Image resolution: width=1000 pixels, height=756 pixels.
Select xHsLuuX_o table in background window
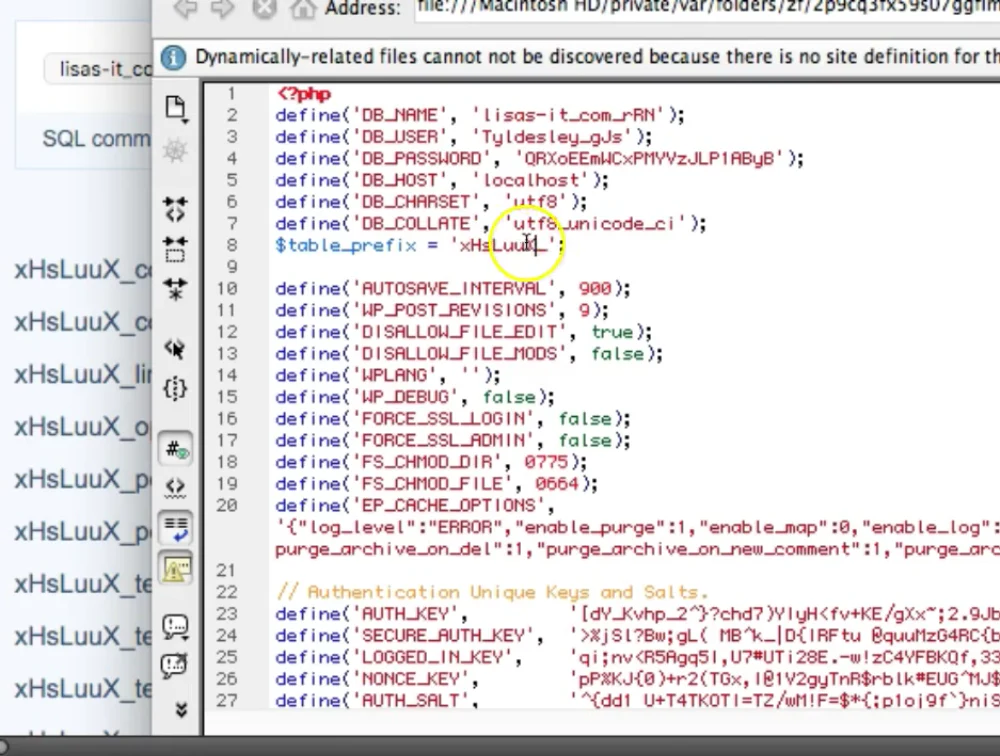(x=84, y=427)
